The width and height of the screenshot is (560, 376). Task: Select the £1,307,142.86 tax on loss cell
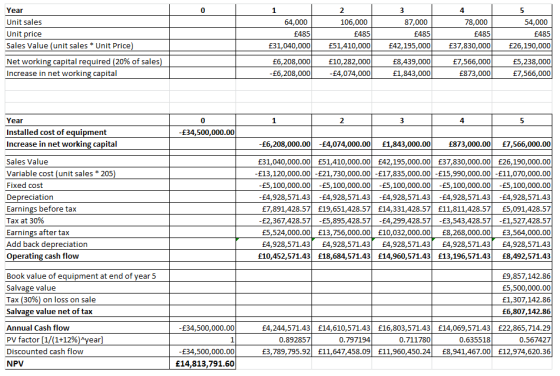pos(521,300)
